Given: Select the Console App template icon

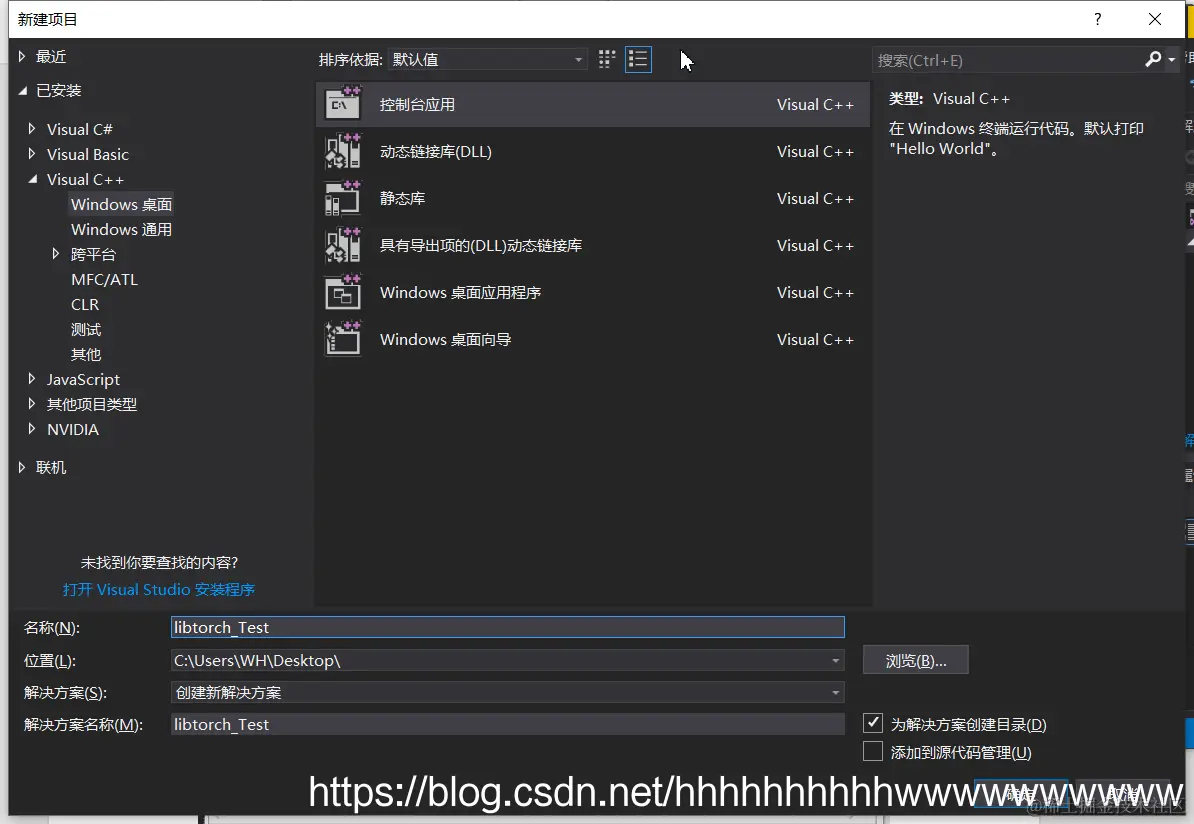Looking at the screenshot, I should pyautogui.click(x=343, y=104).
